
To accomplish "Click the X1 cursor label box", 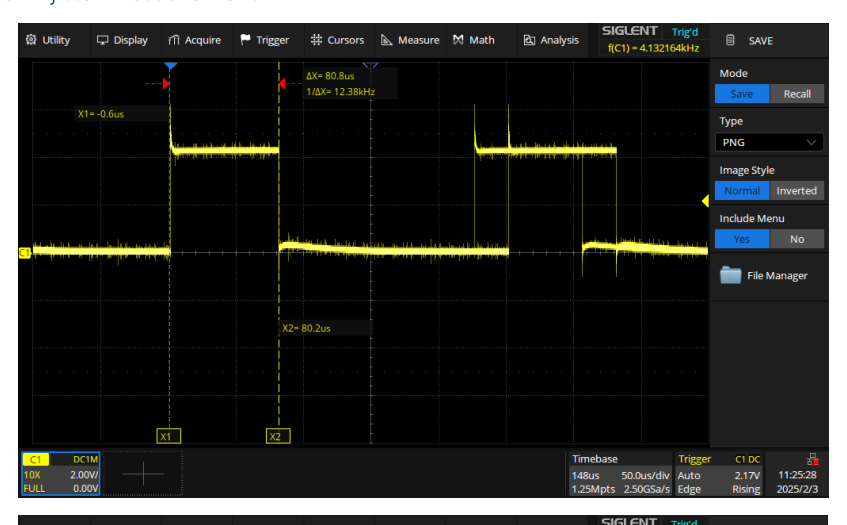I will click(x=169, y=436).
